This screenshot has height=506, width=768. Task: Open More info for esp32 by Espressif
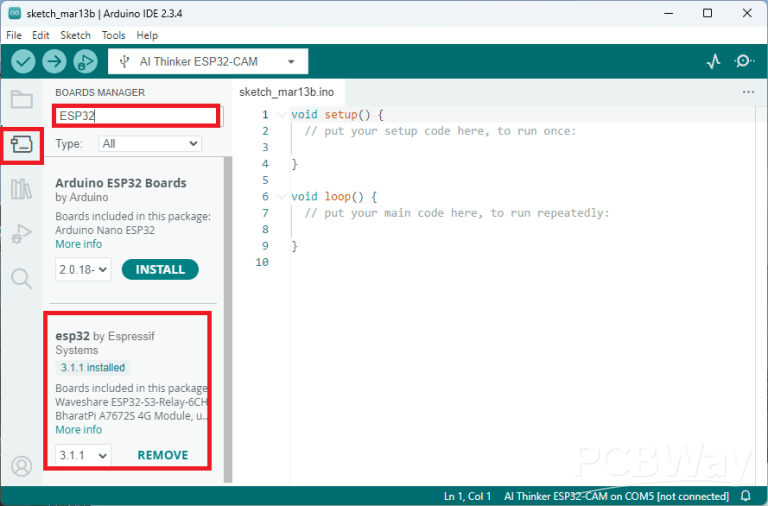[x=78, y=430]
